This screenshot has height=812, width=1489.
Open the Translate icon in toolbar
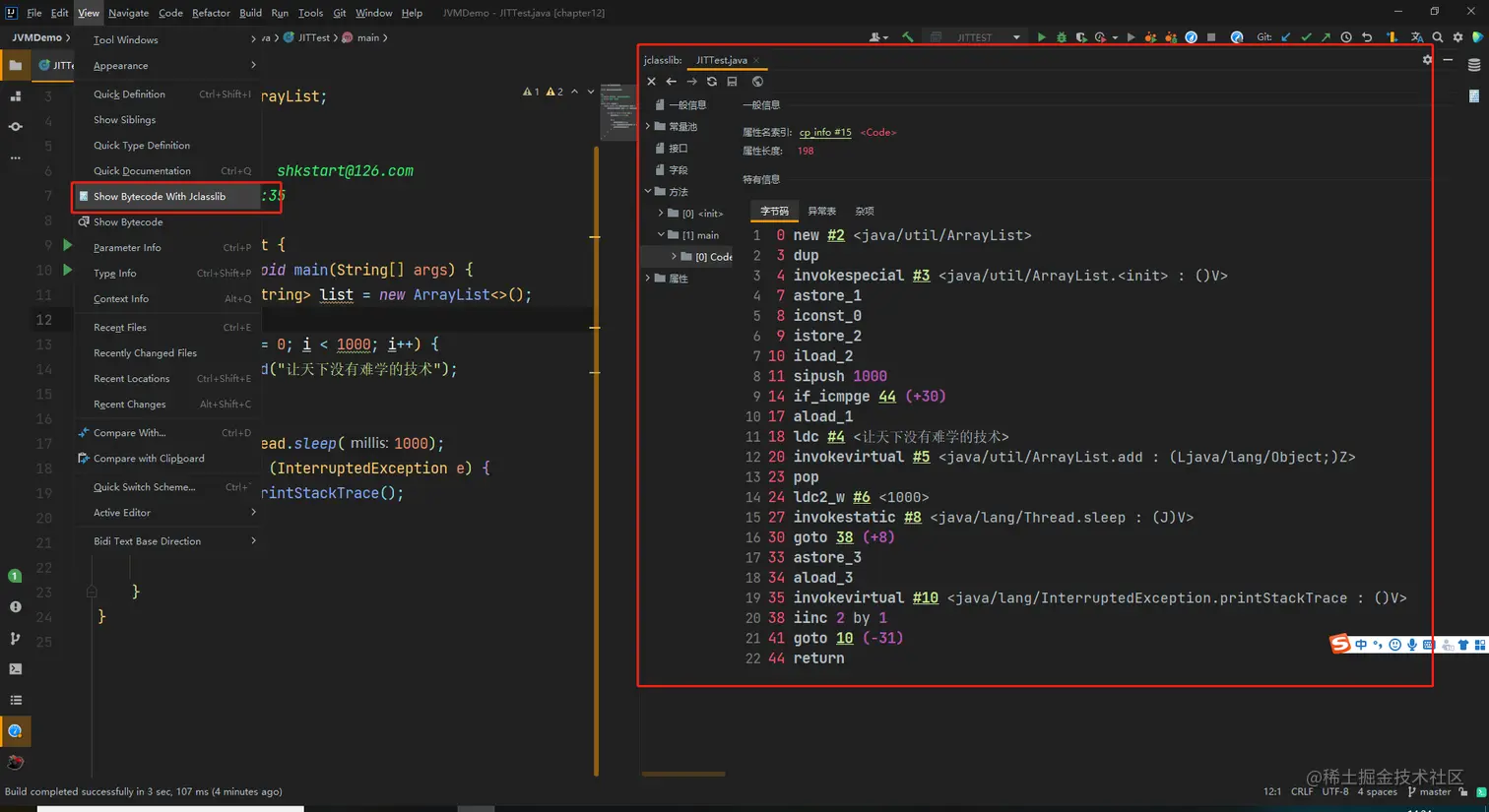tap(1417, 37)
